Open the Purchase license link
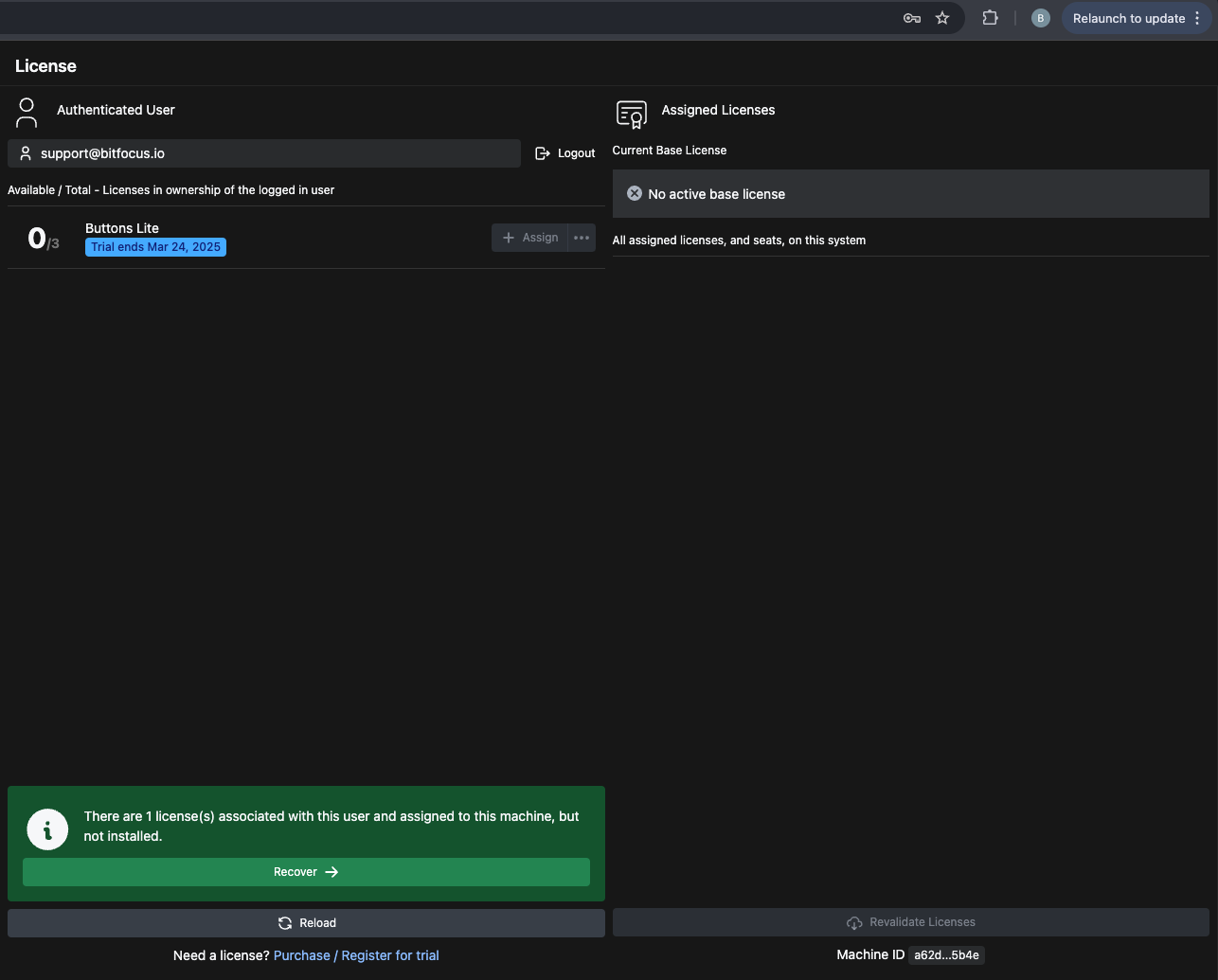This screenshot has height=980, width=1218. (x=301, y=955)
